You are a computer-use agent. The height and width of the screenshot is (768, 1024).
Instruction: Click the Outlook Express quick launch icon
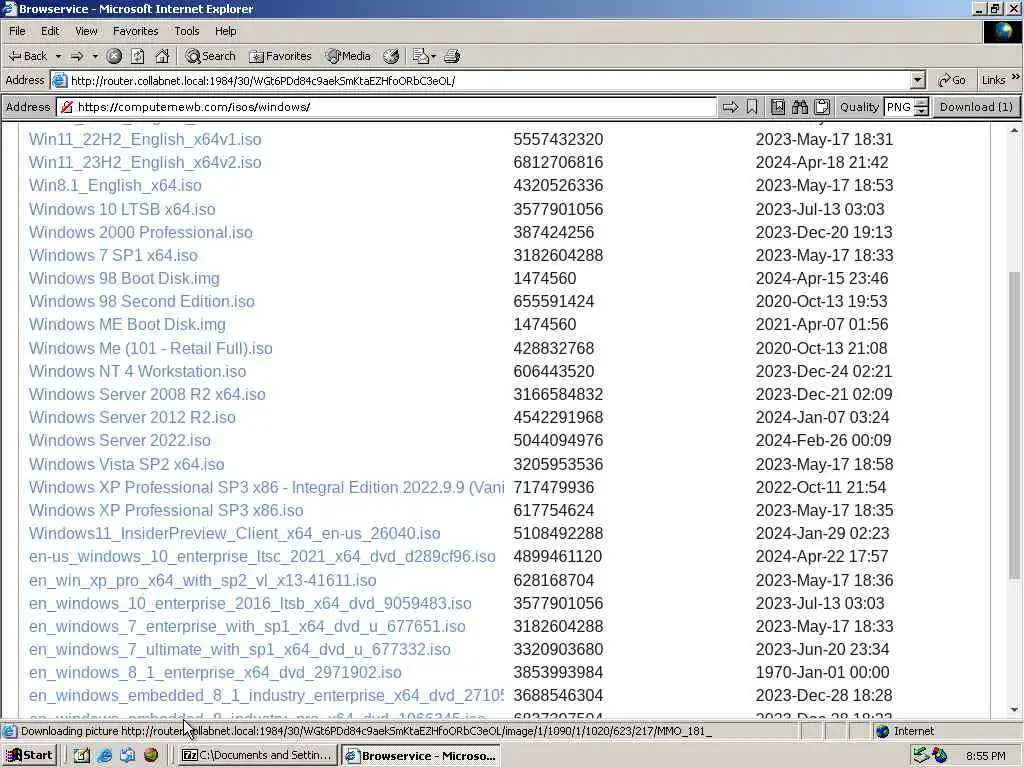coord(127,756)
